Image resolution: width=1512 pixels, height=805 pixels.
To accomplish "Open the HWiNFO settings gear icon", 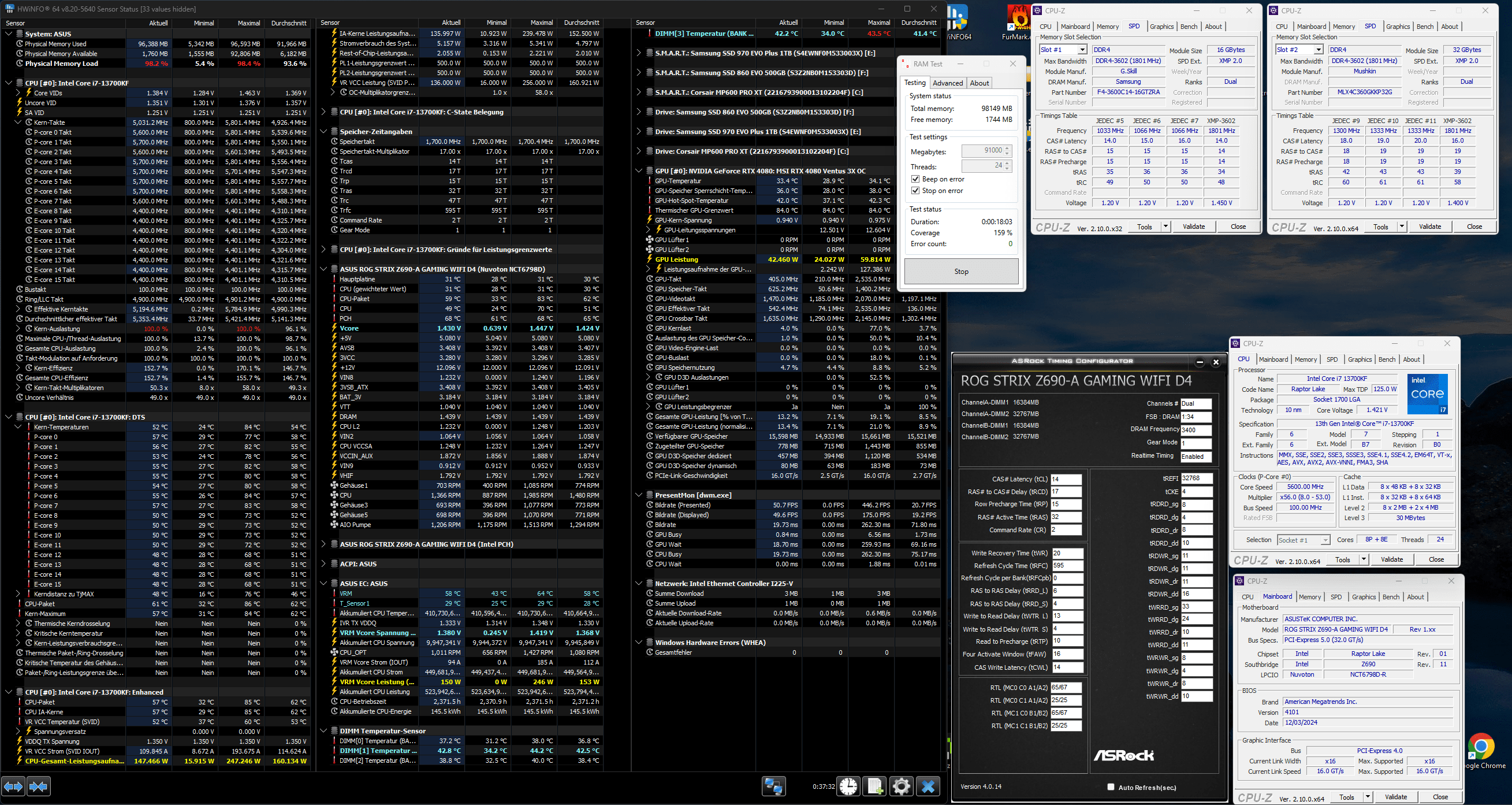I will [901, 786].
